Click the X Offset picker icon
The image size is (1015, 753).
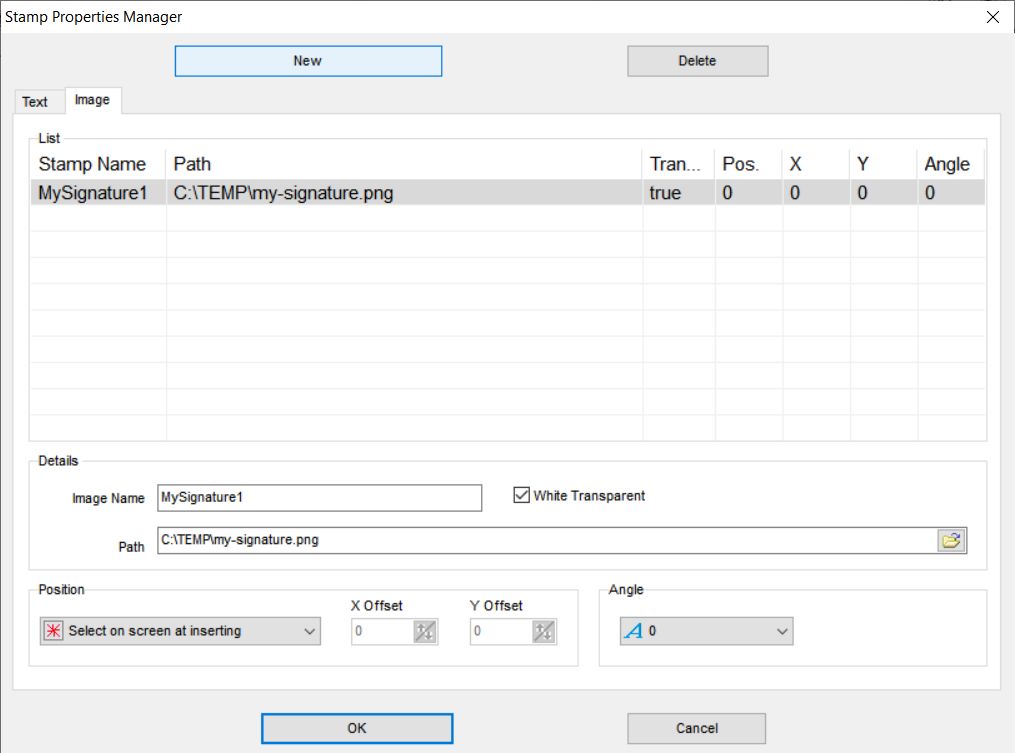click(425, 631)
